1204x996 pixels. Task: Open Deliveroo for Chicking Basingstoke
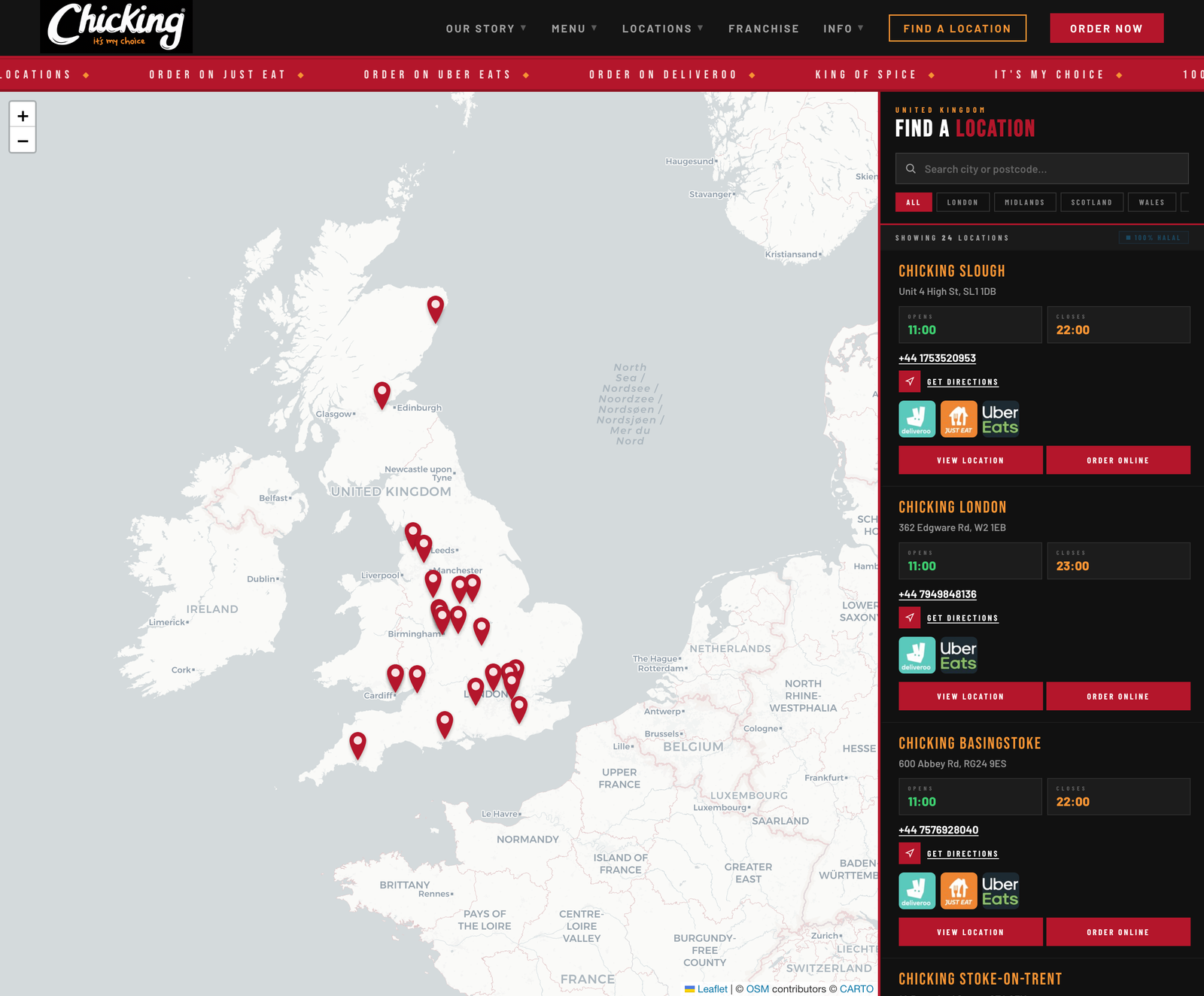pyautogui.click(x=917, y=891)
